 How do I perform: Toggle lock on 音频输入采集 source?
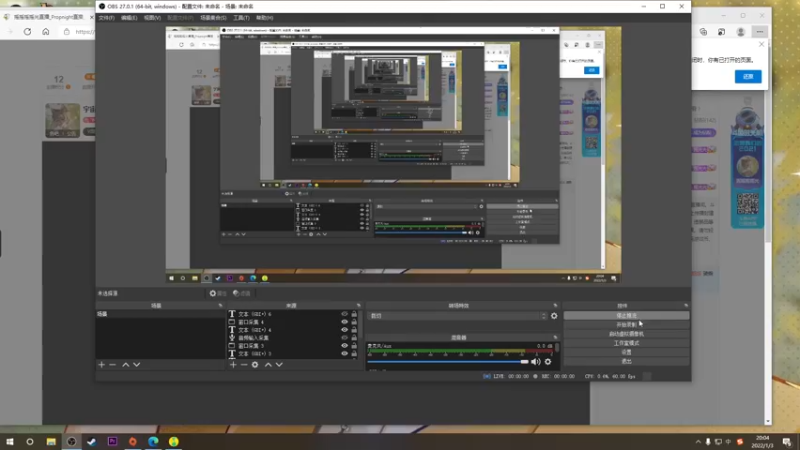[354, 338]
